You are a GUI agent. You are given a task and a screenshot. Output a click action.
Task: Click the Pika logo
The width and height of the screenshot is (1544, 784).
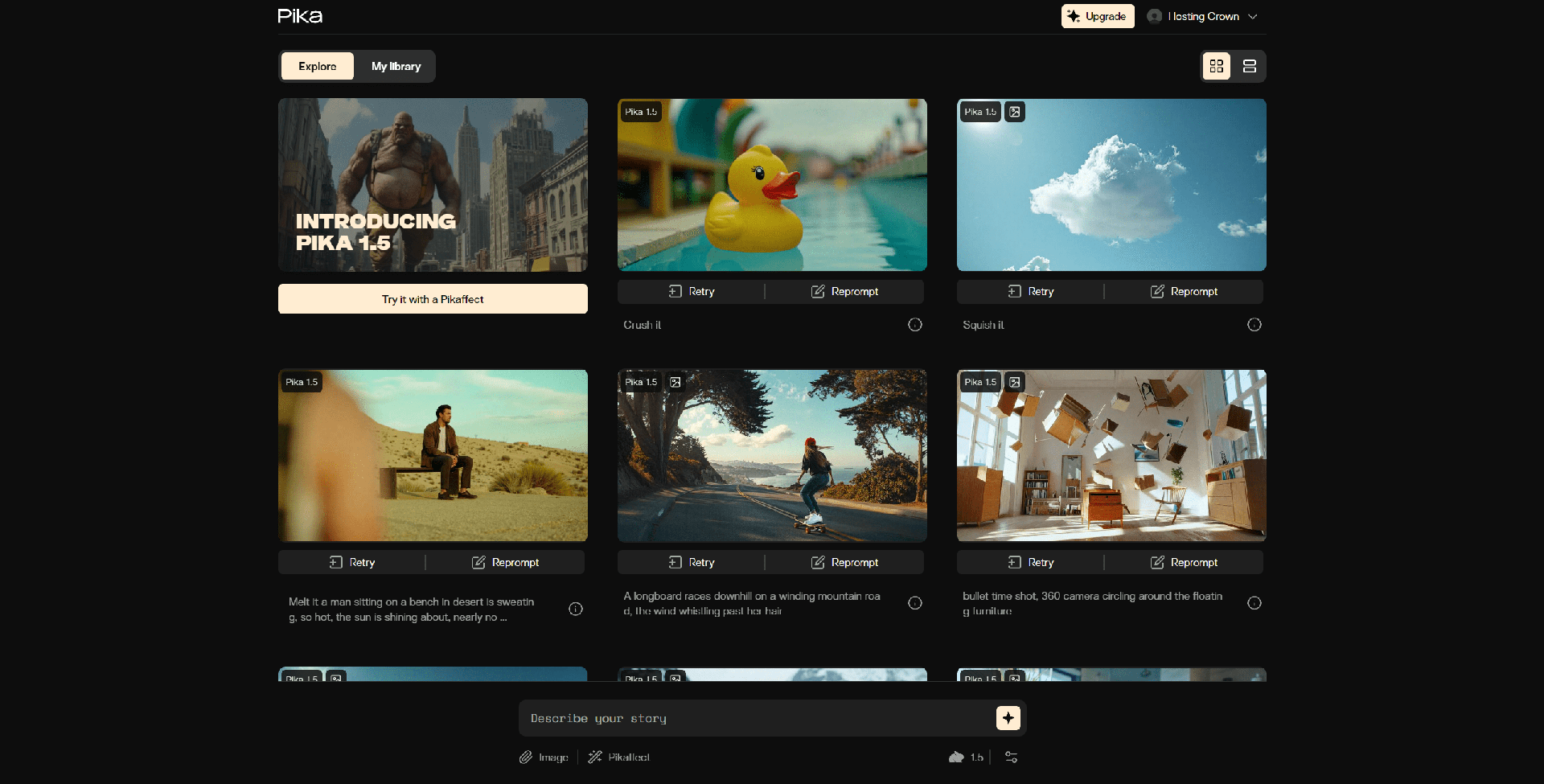(x=300, y=16)
